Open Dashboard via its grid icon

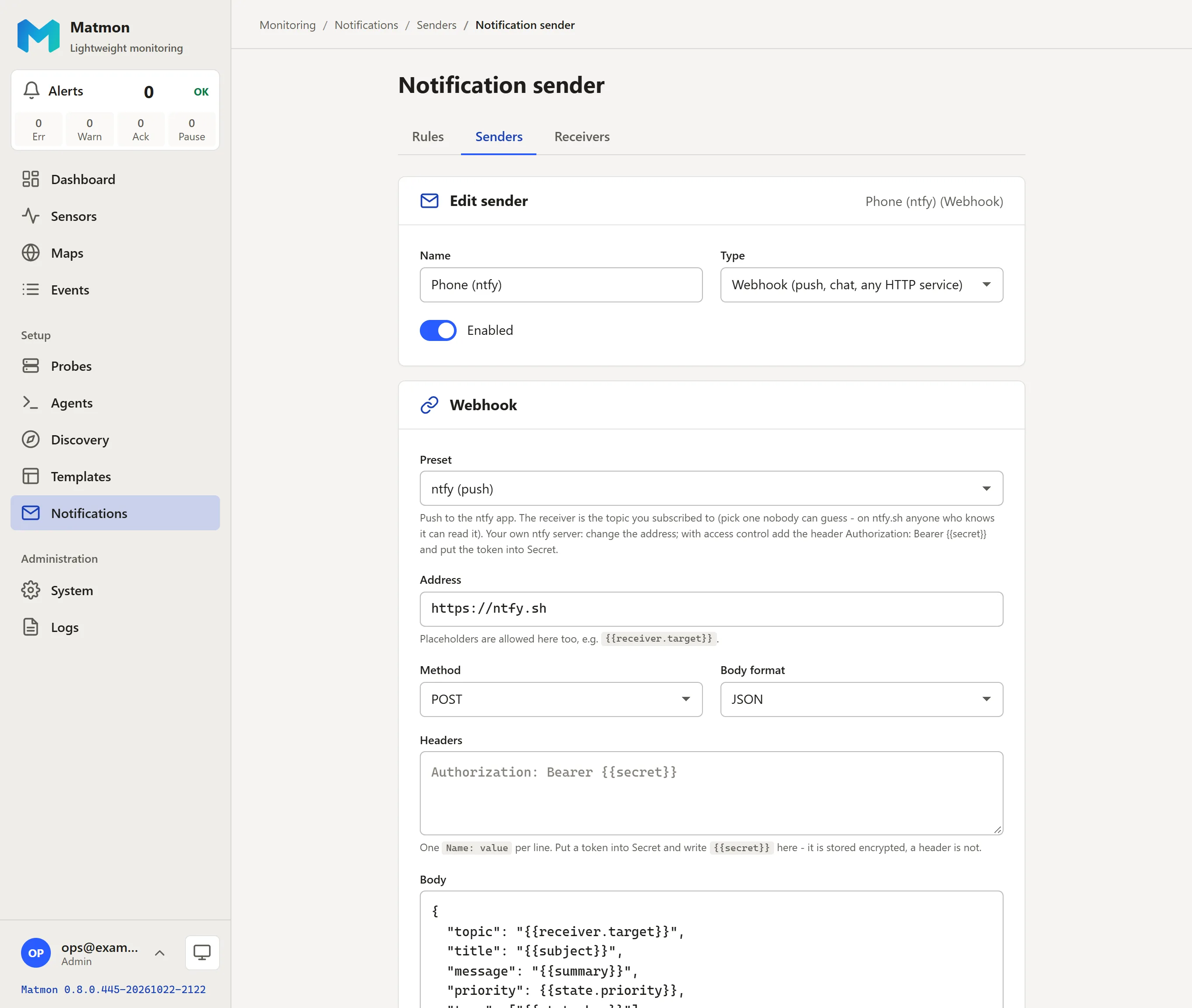coord(30,179)
